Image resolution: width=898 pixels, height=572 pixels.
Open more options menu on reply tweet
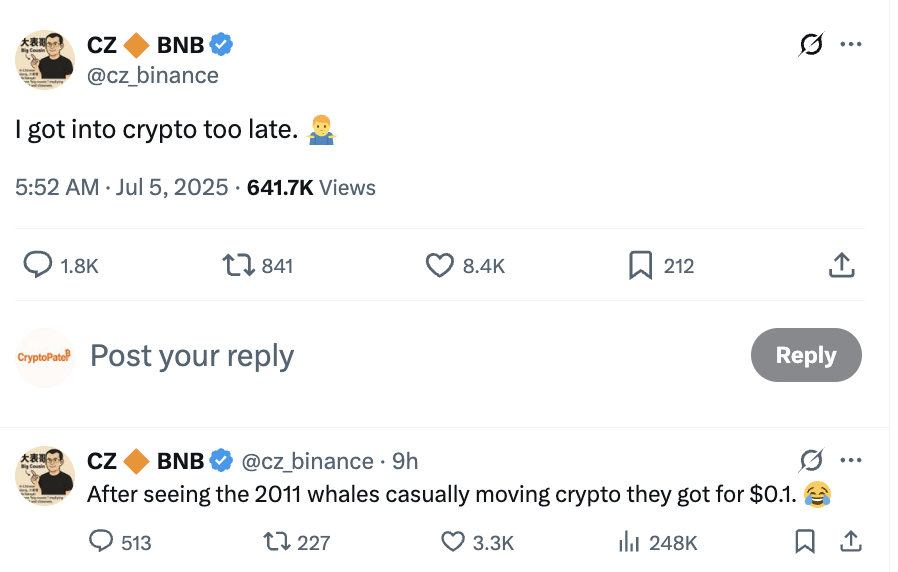tap(850, 460)
